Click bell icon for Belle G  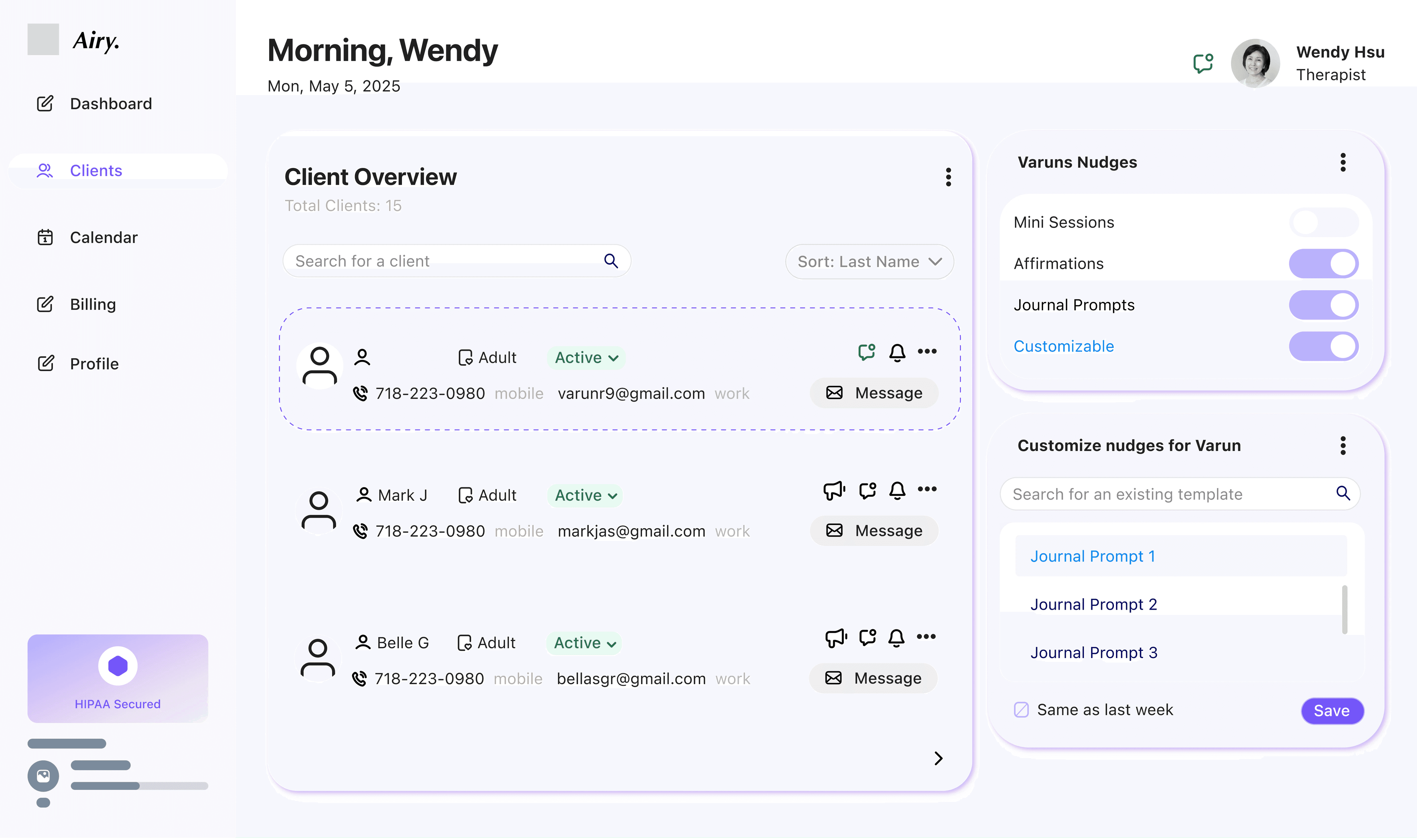[896, 638]
